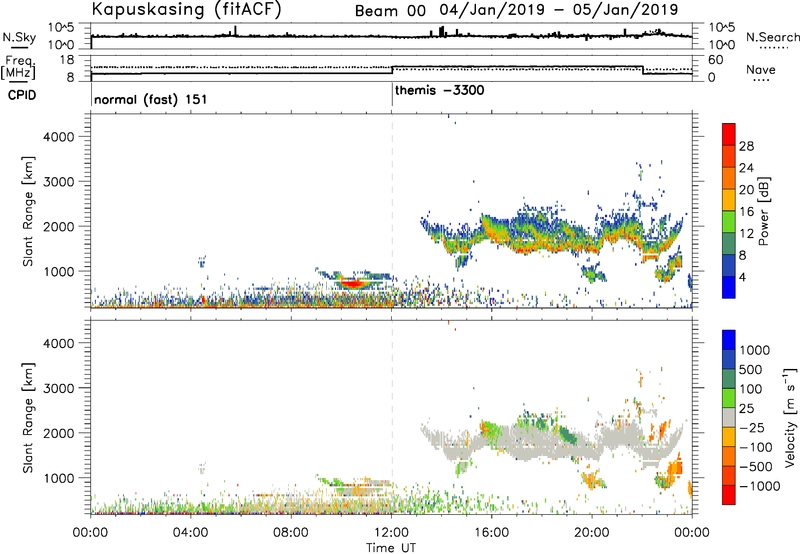This screenshot has height=554, width=800.
Task: Click the N.Search legend label
Action: click(x=772, y=37)
